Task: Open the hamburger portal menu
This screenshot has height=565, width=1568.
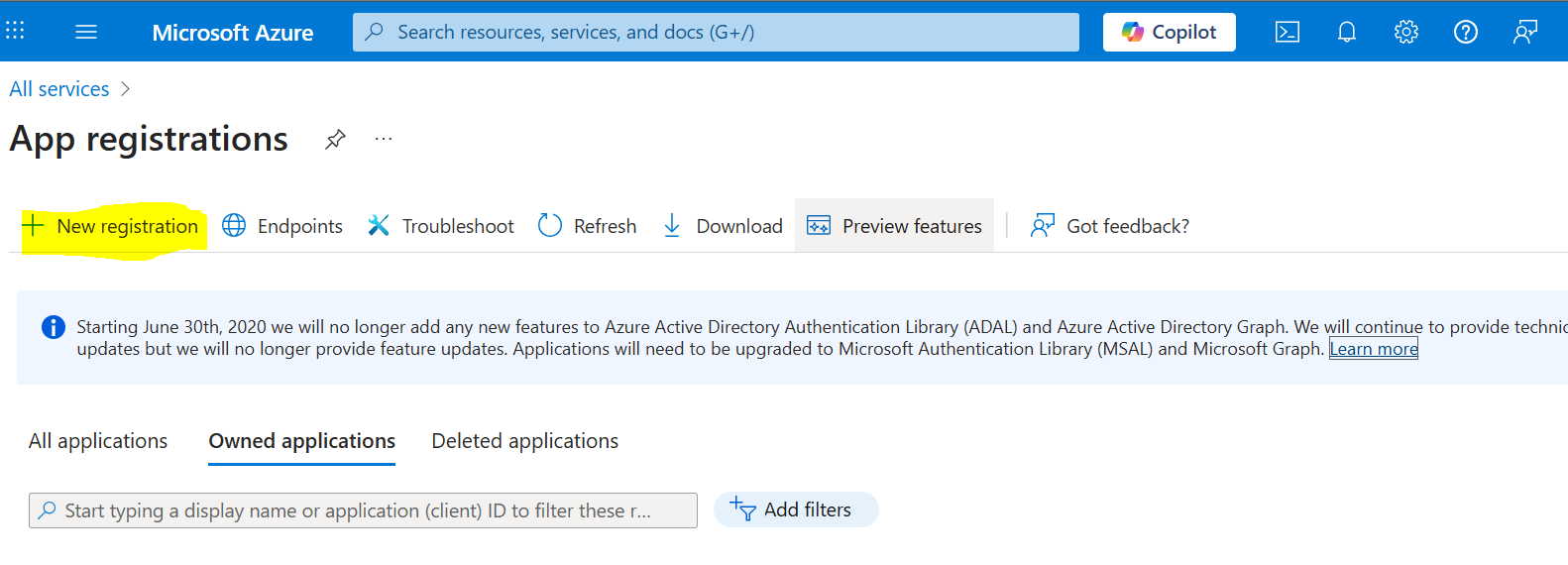Action: click(x=86, y=32)
